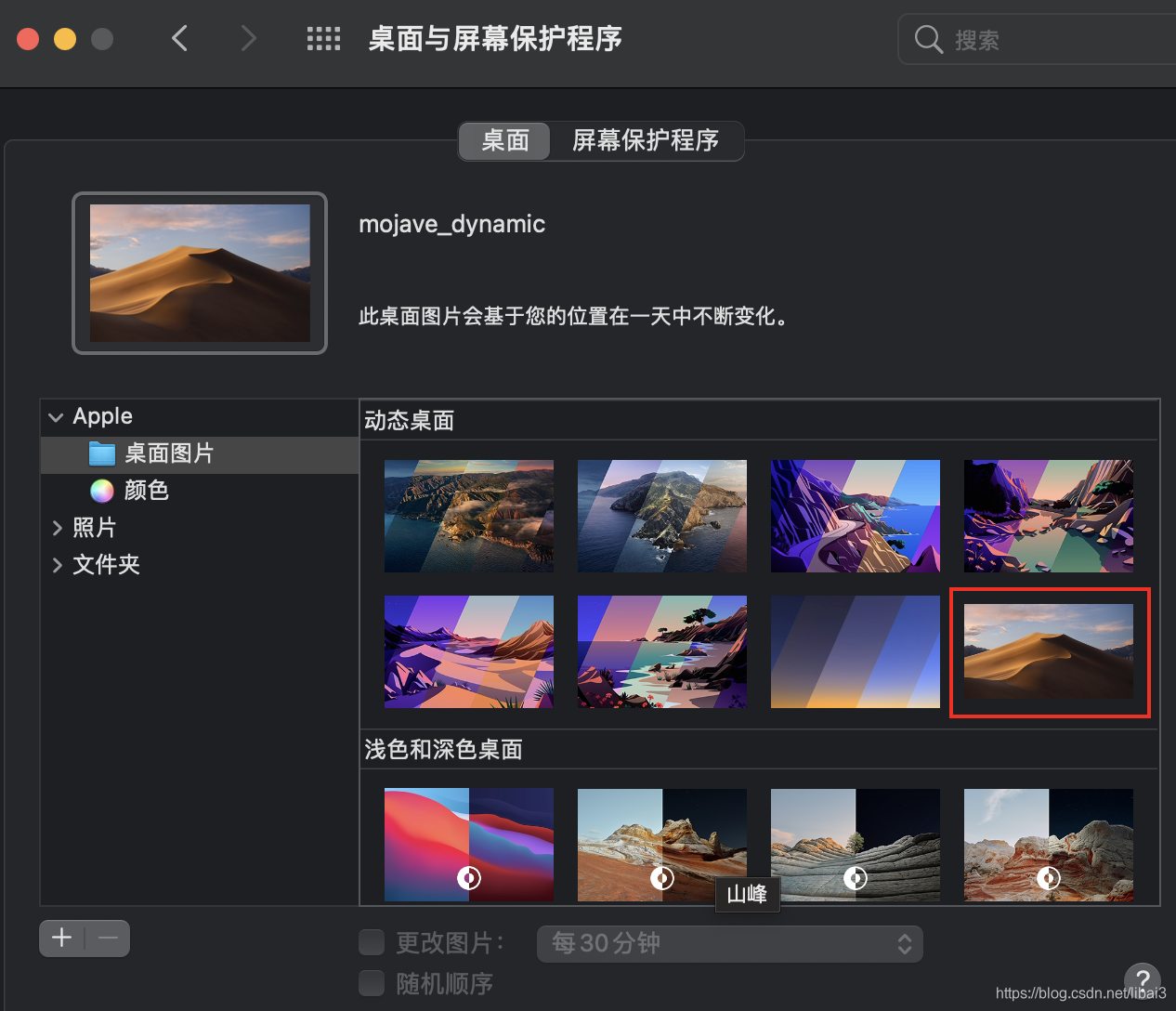Select the mojave_dynamic wallpaper thumbnail
This screenshot has width=1176, height=1011.
1049,652
